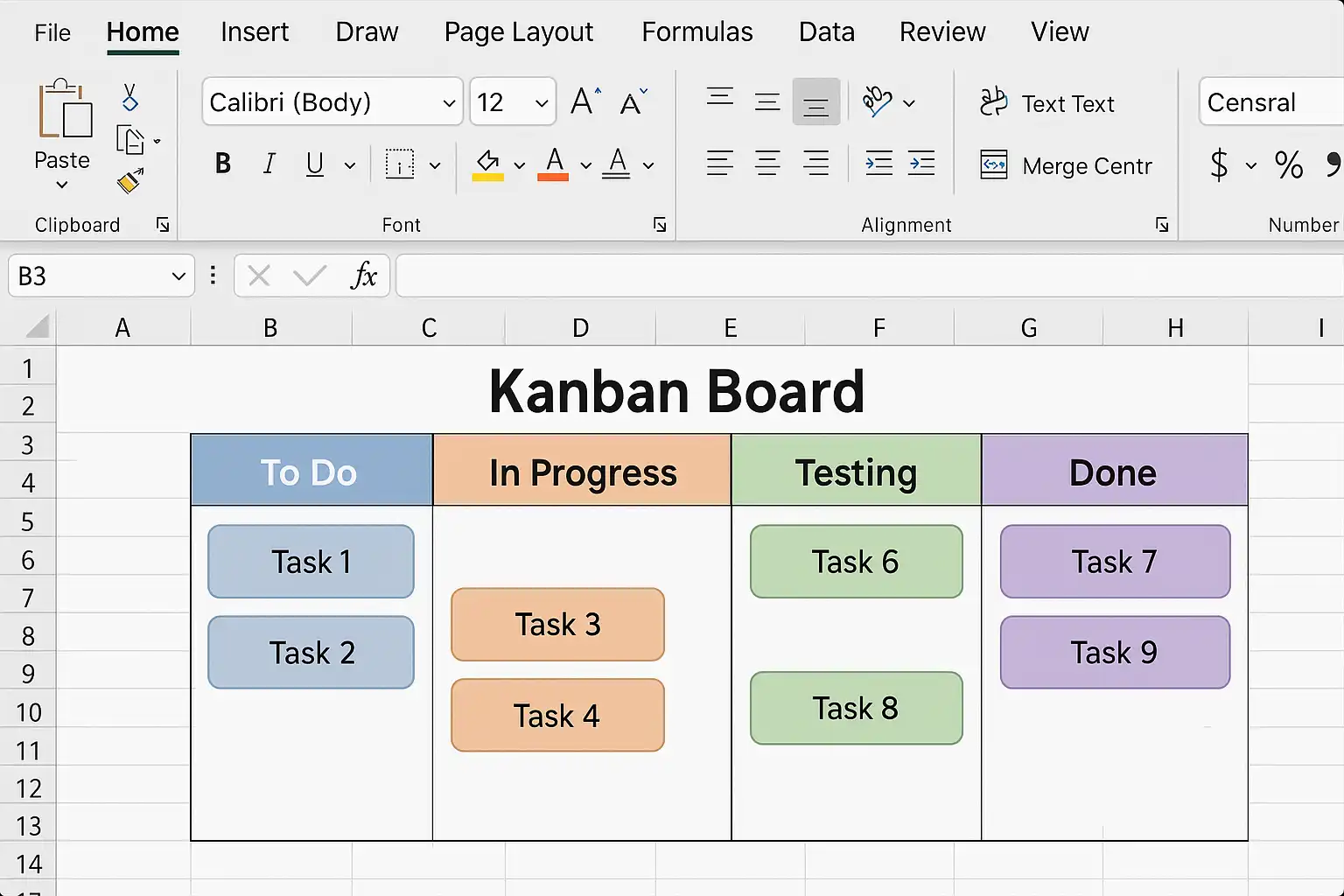This screenshot has width=1344, height=896.
Task: Click the cell borders icon
Action: tap(400, 164)
